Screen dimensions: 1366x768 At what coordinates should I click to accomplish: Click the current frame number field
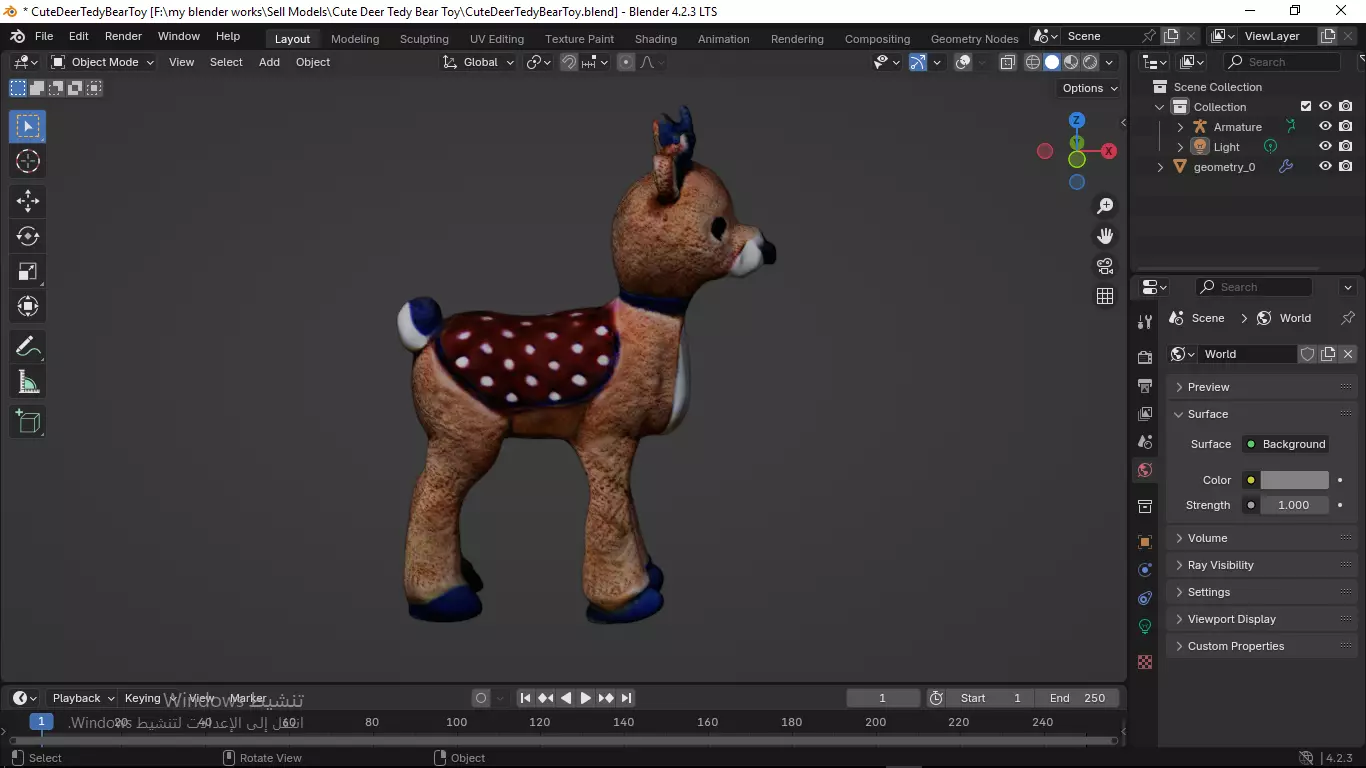pos(883,698)
